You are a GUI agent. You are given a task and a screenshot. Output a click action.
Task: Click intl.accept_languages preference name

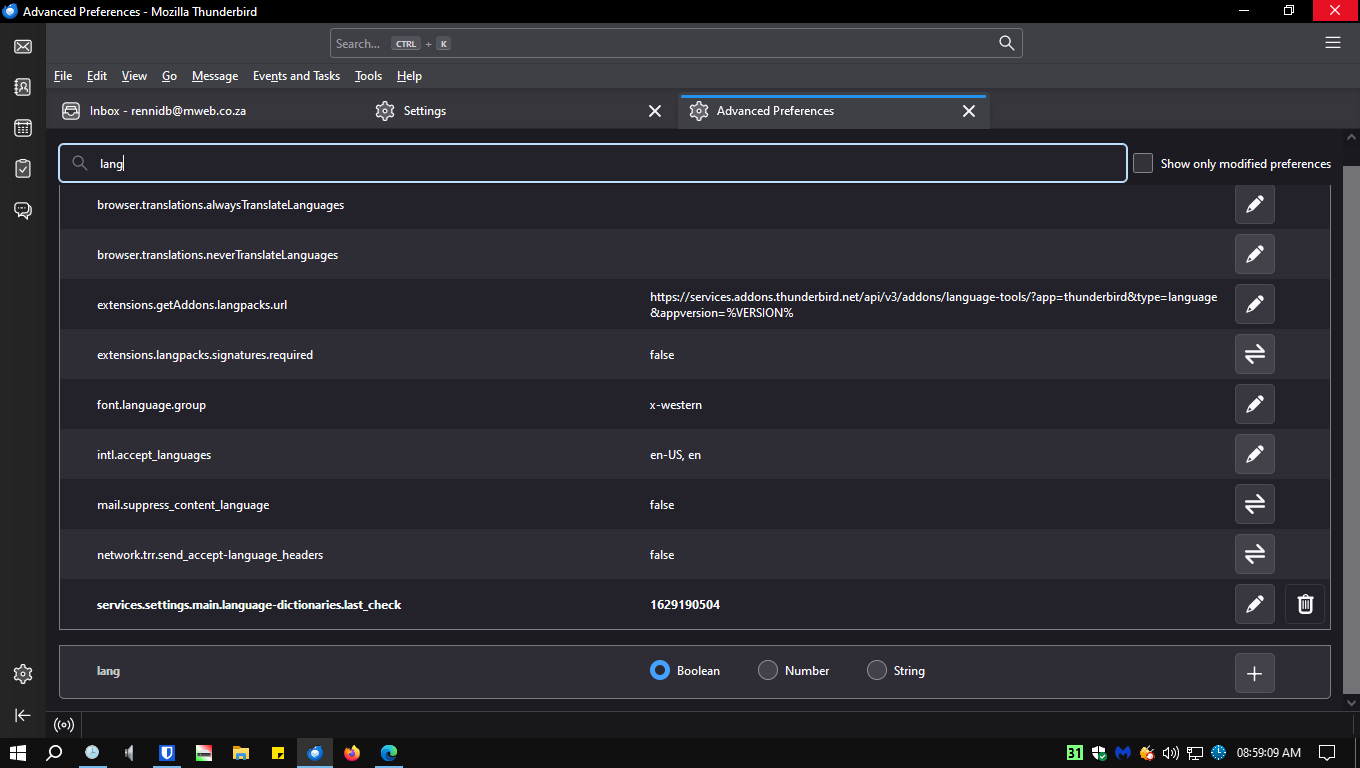pyautogui.click(x=154, y=455)
